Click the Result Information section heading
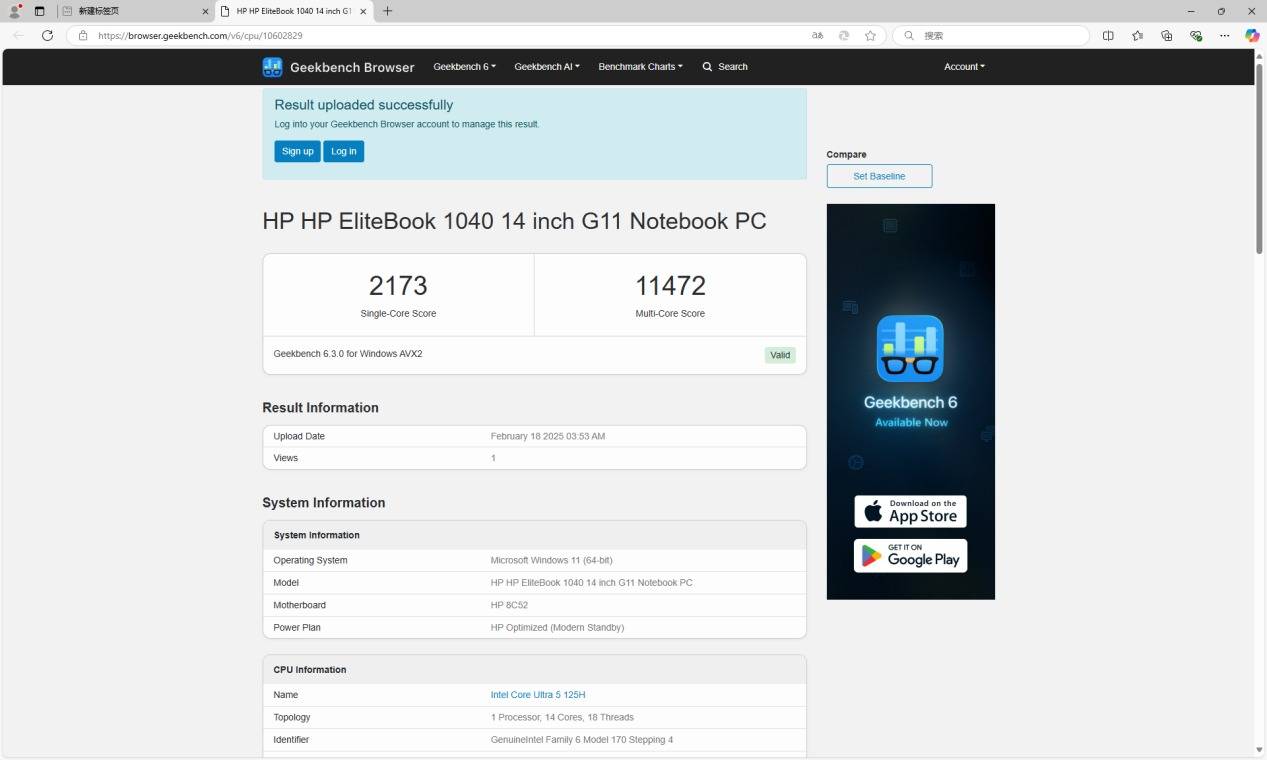This screenshot has width=1267, height=760. [320, 408]
